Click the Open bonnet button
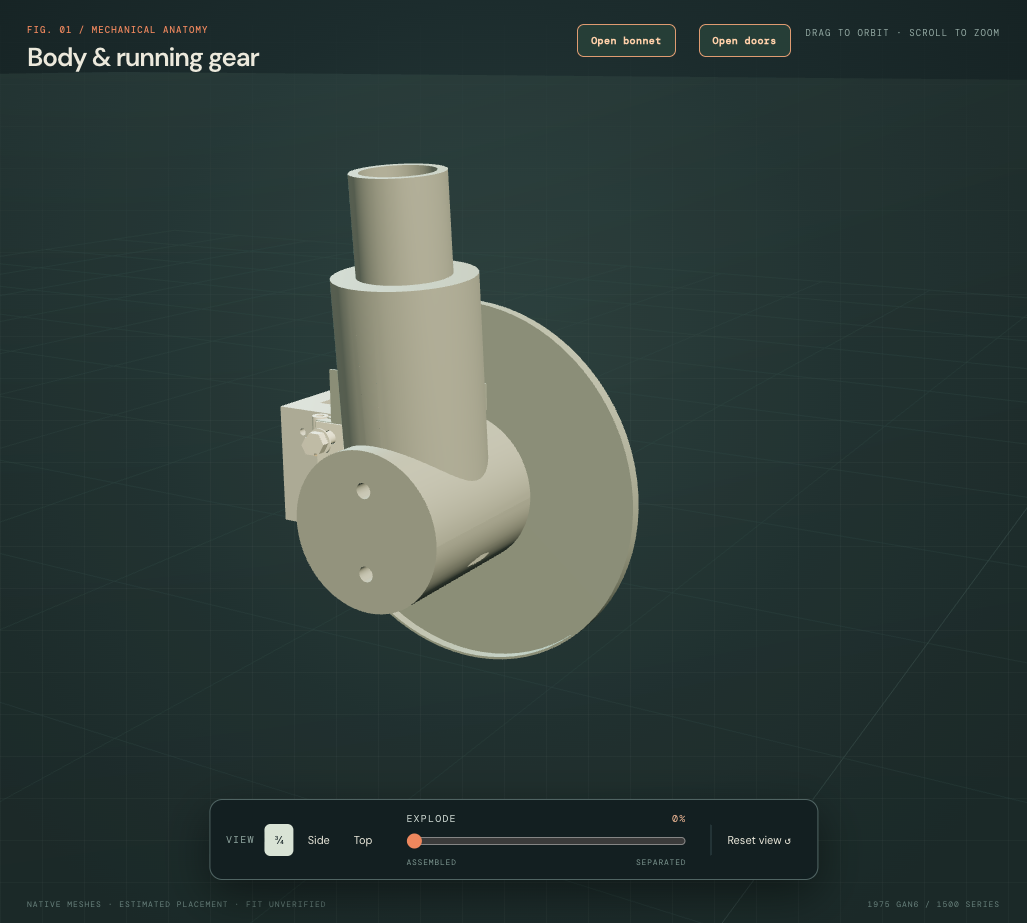The width and height of the screenshot is (1027, 923). [626, 41]
